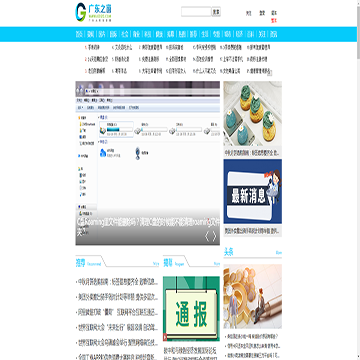The image size is (360, 360).
Task: Open More link beside the 头条 heading
Action: tap(279, 253)
